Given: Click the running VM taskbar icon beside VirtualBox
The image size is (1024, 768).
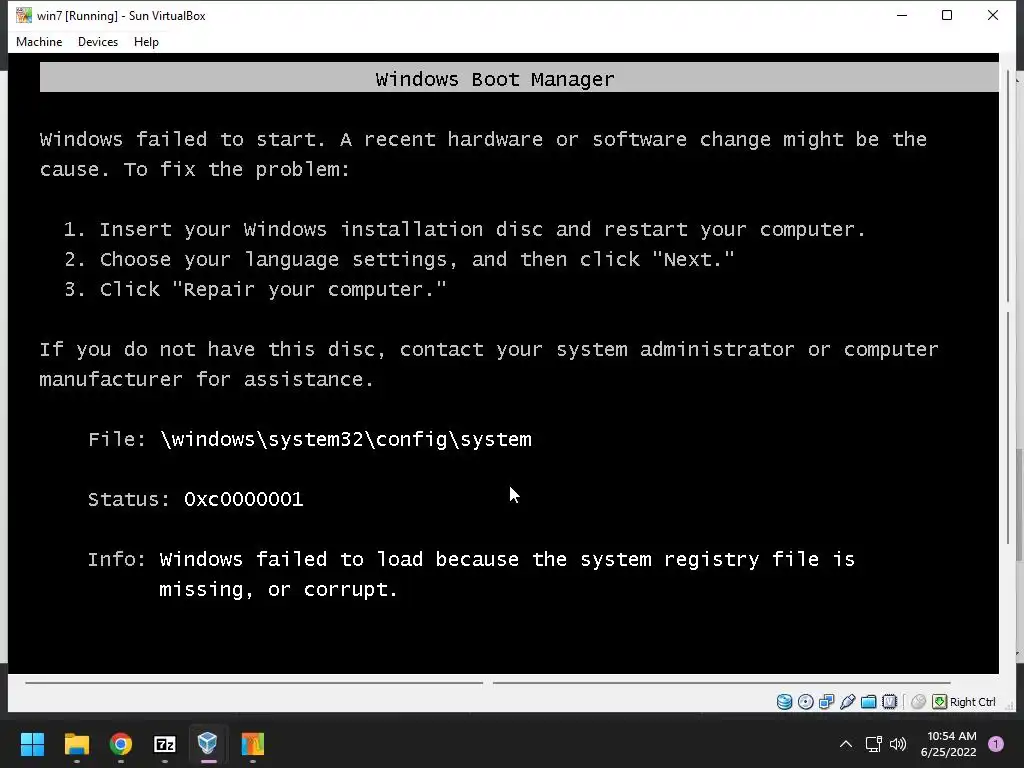Looking at the screenshot, I should pos(252,744).
